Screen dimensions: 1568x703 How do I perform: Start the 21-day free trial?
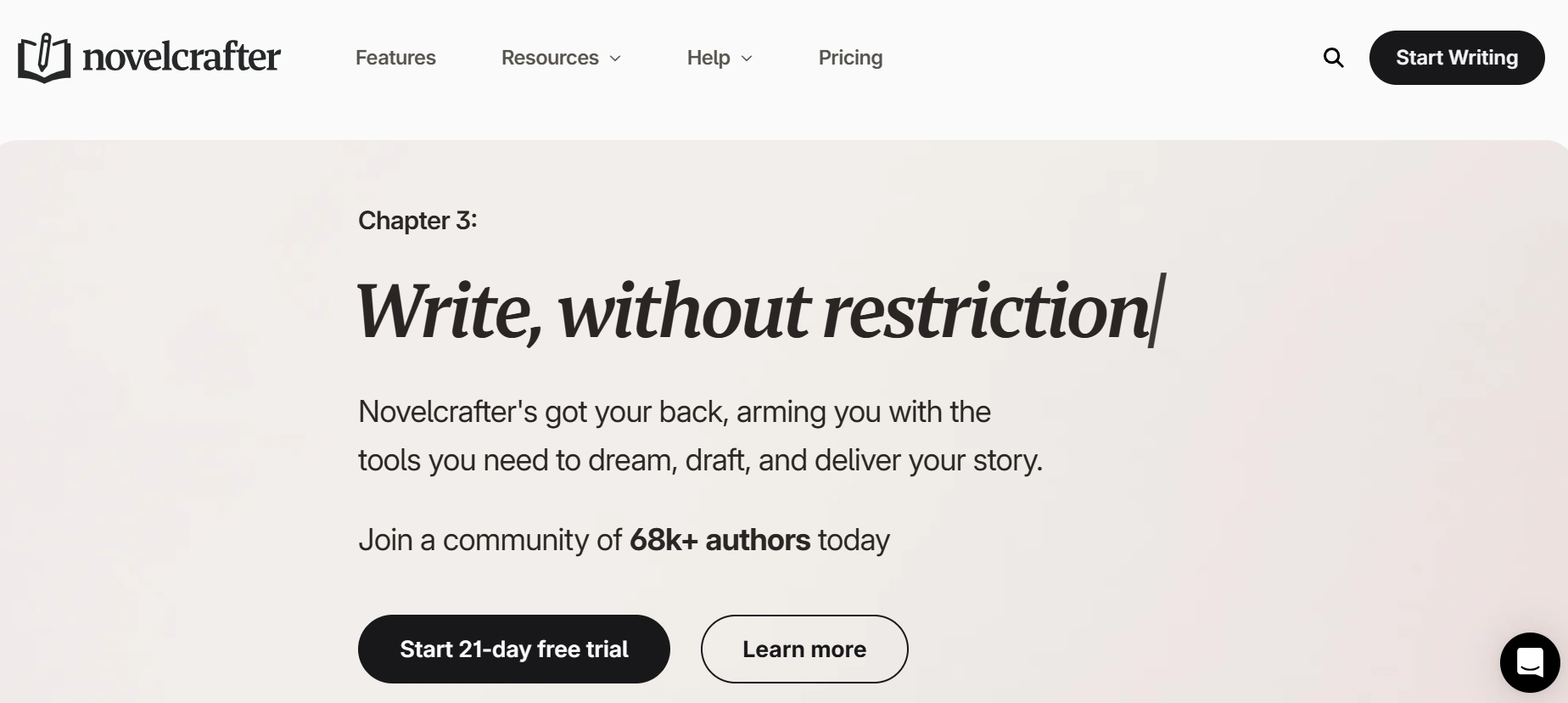[514, 649]
